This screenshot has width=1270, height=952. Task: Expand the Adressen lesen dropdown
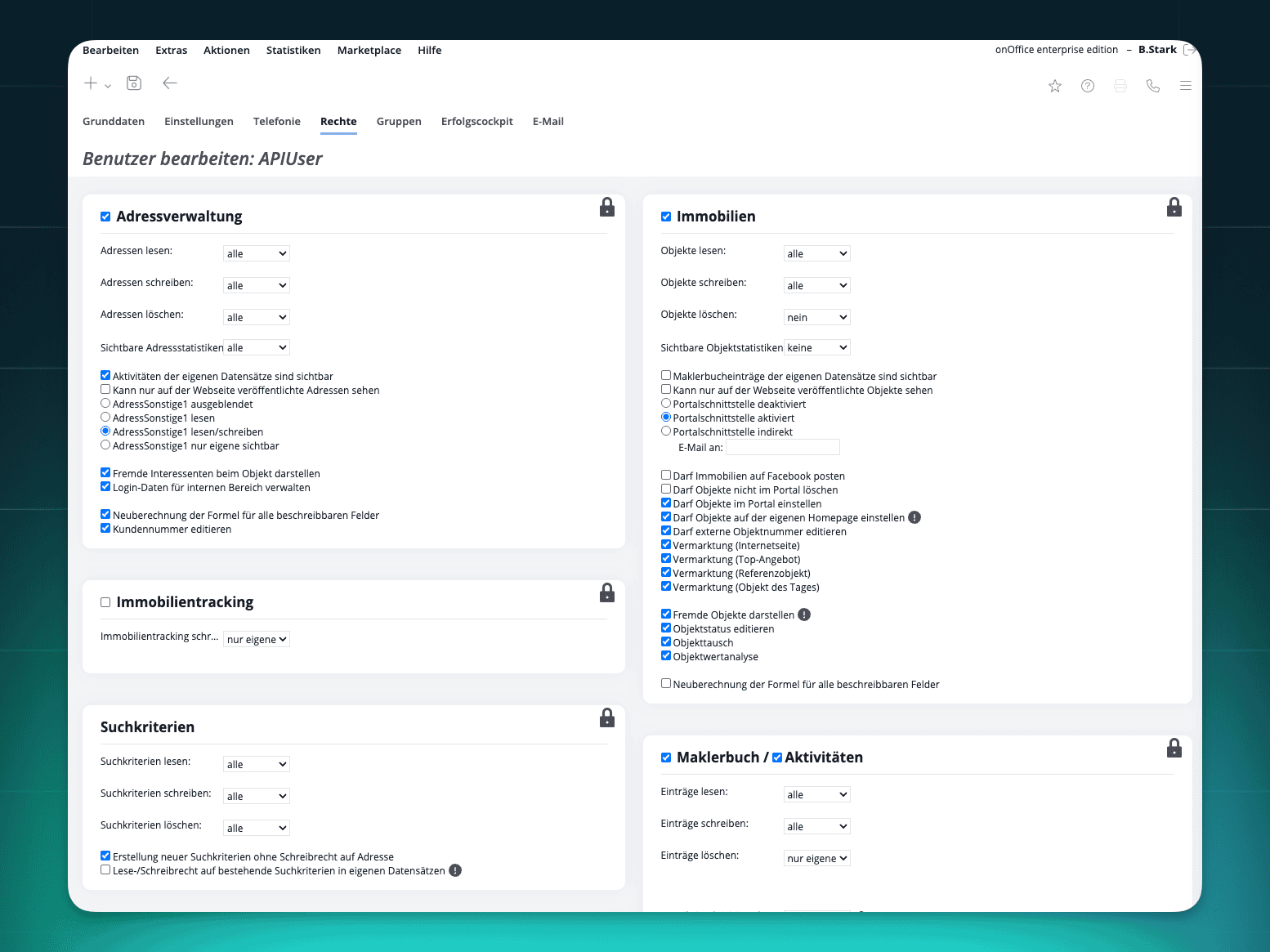[x=257, y=253]
